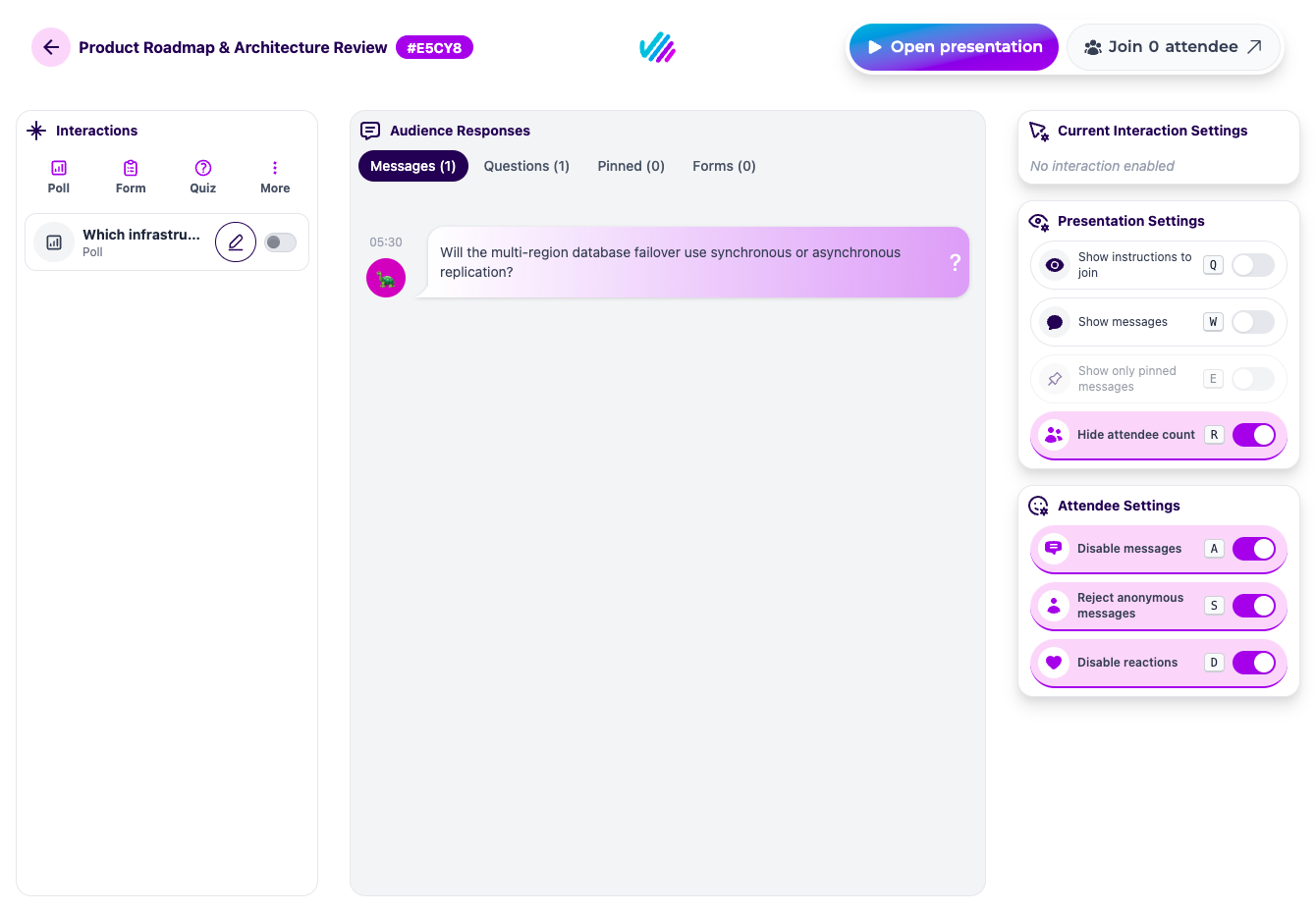Screen dimensions: 1316x912
Task: Click the turtle avatar beside the message
Action: point(386,278)
